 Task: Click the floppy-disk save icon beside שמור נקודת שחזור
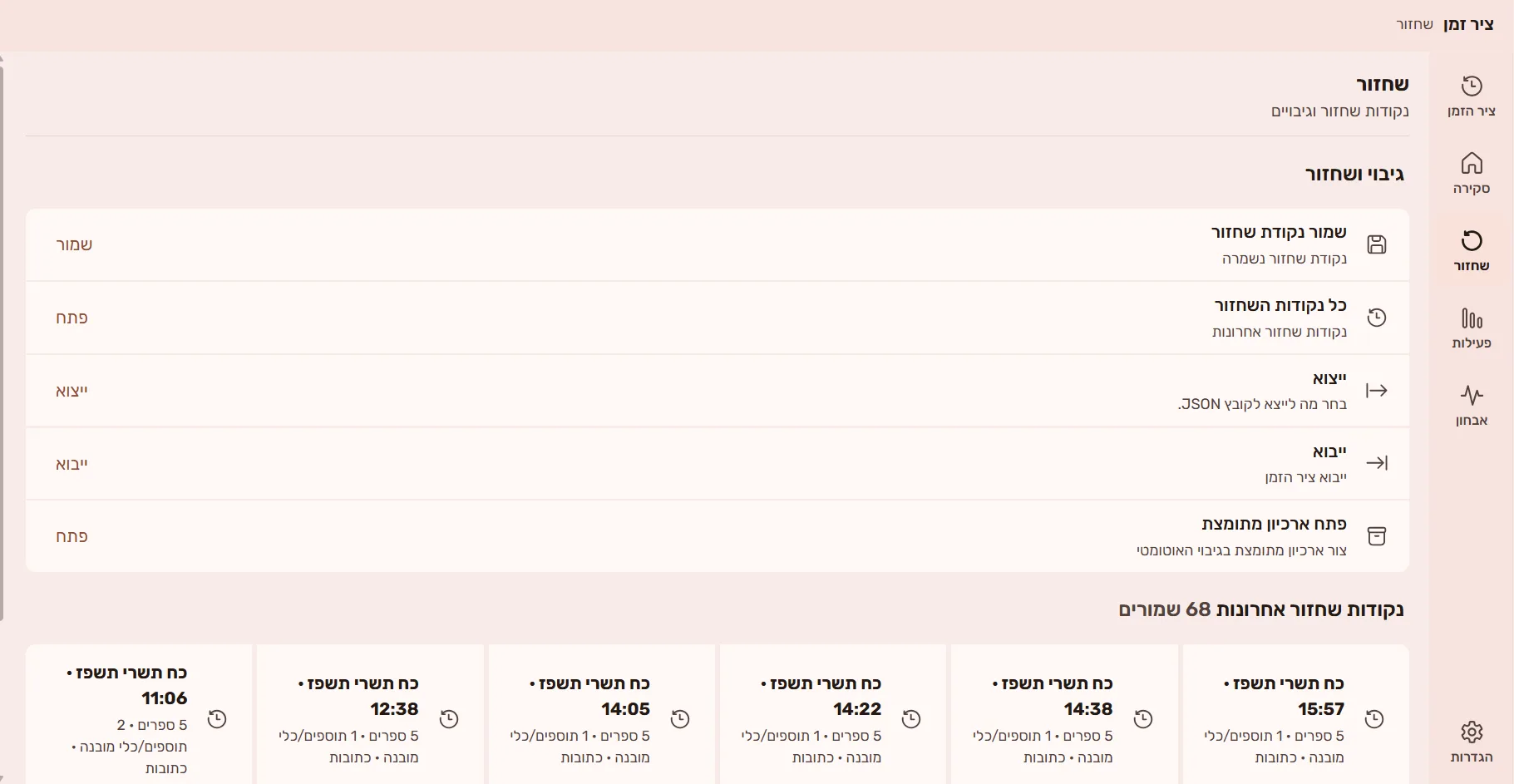coord(1377,244)
